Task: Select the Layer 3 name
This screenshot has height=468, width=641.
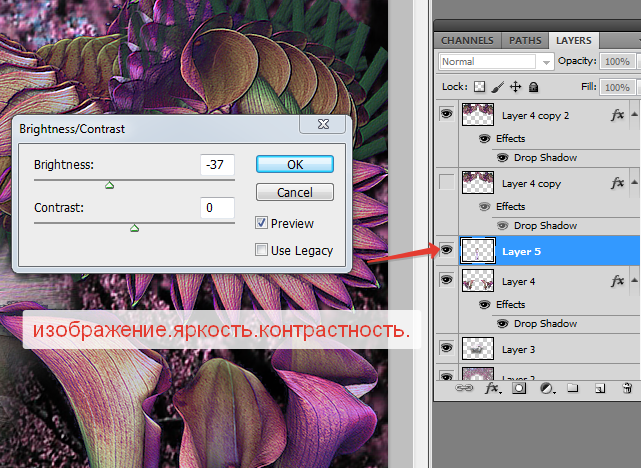Action: [x=518, y=350]
